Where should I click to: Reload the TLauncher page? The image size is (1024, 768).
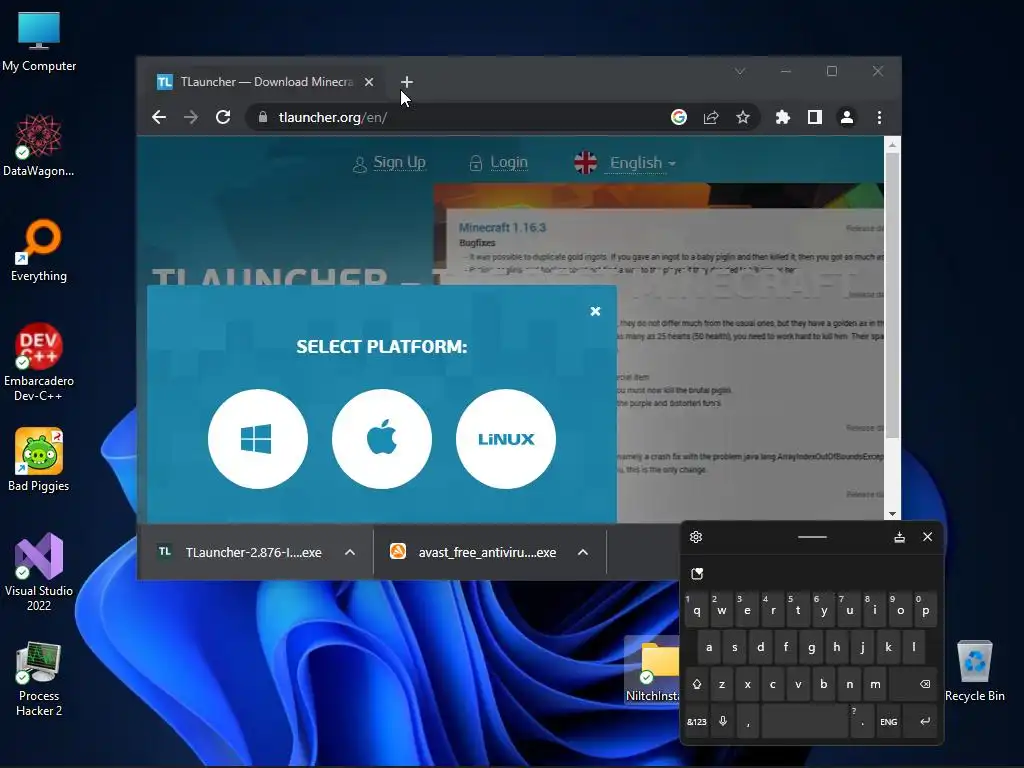click(x=223, y=117)
